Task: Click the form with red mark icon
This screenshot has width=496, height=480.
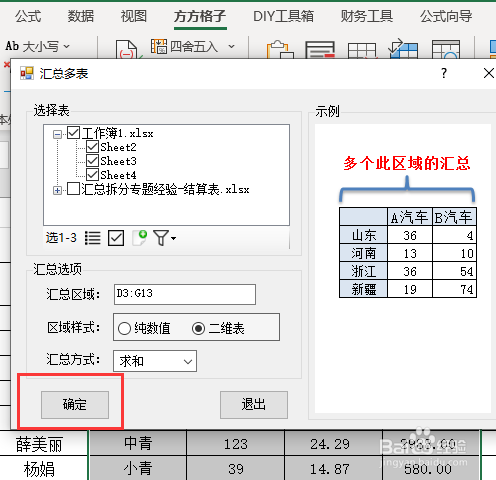Action: 320,50
